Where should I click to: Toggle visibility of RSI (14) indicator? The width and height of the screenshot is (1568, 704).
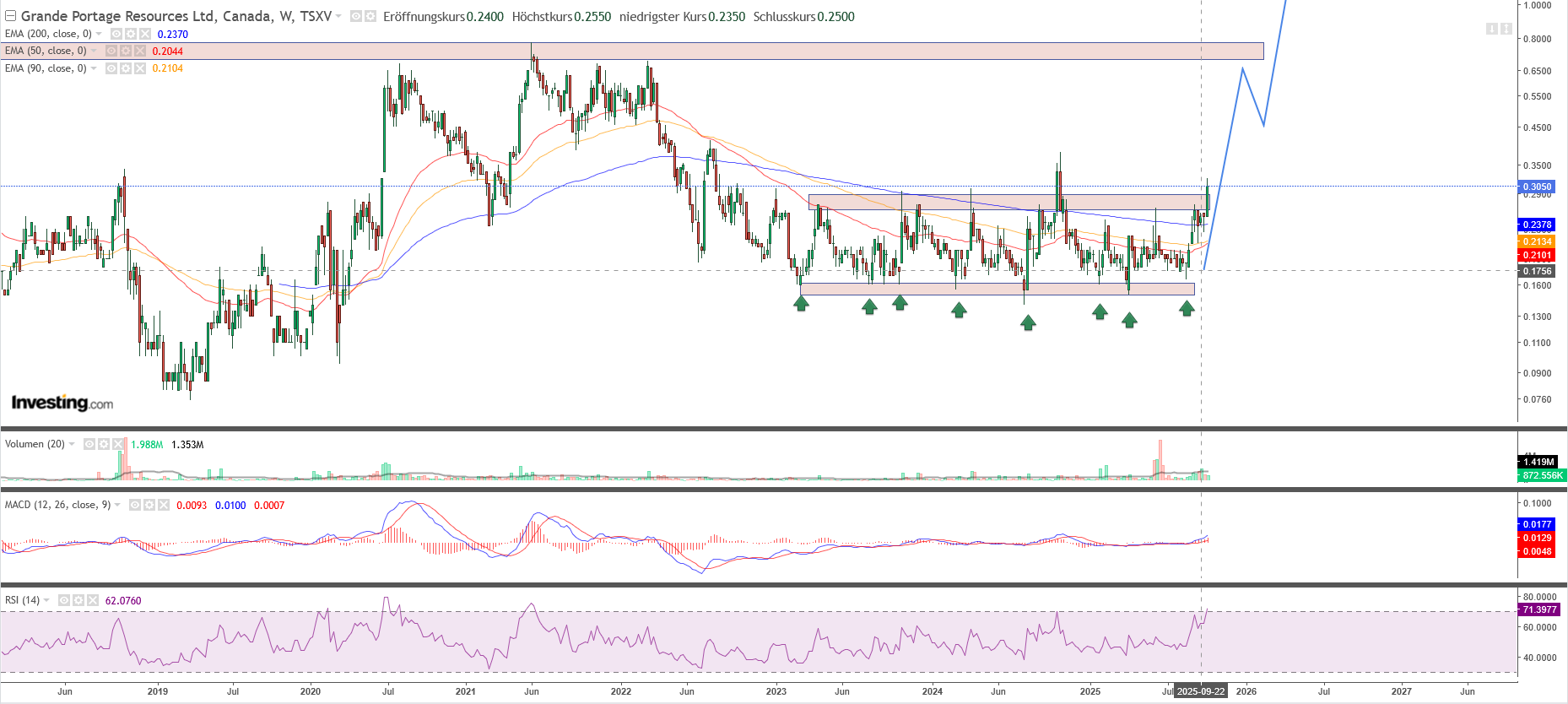[64, 600]
